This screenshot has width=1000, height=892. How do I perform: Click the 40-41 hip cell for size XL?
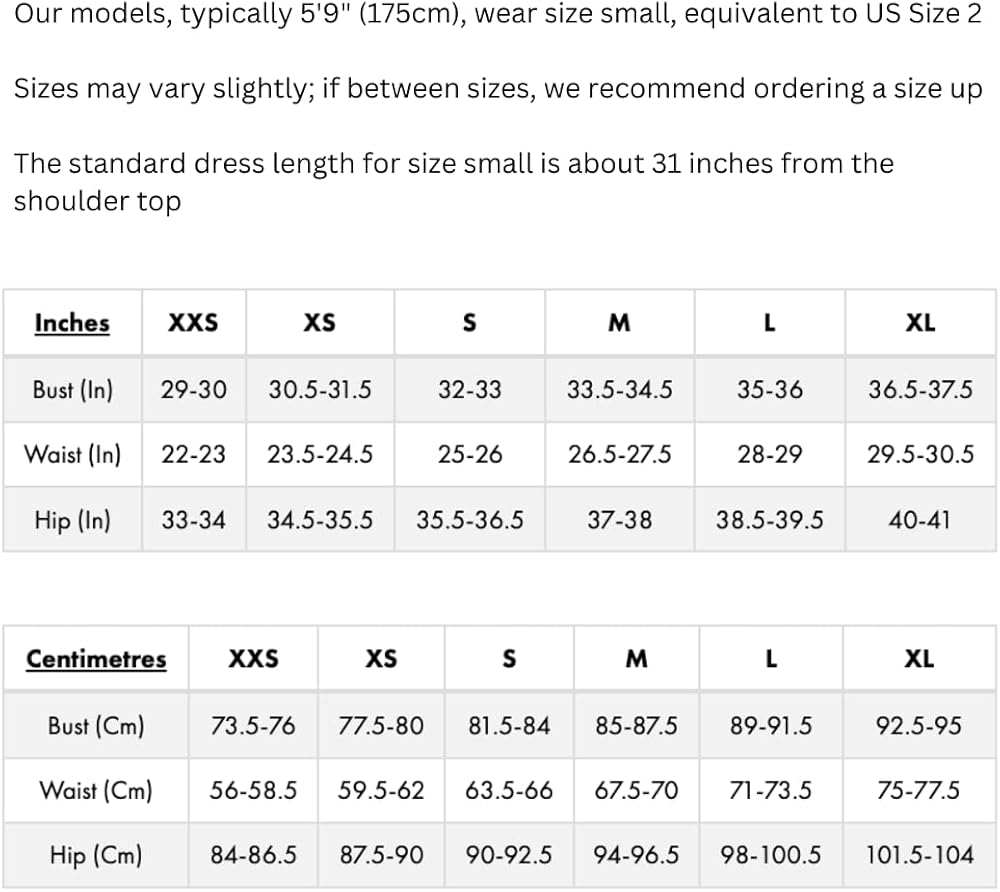point(919,520)
